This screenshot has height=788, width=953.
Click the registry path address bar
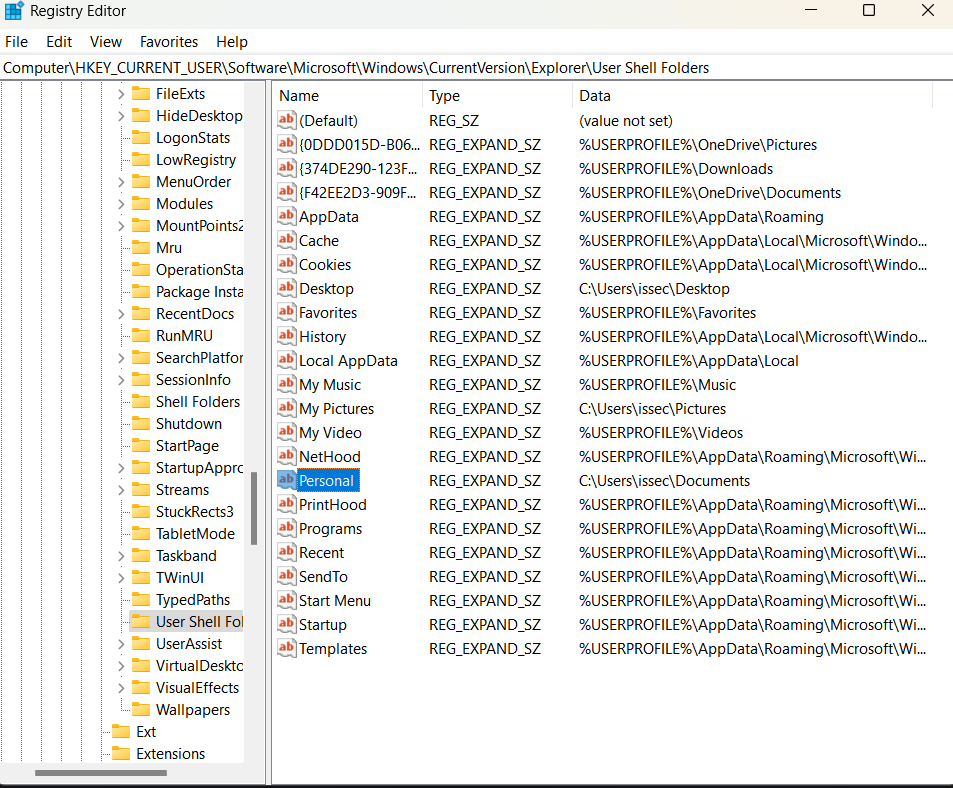pos(476,67)
